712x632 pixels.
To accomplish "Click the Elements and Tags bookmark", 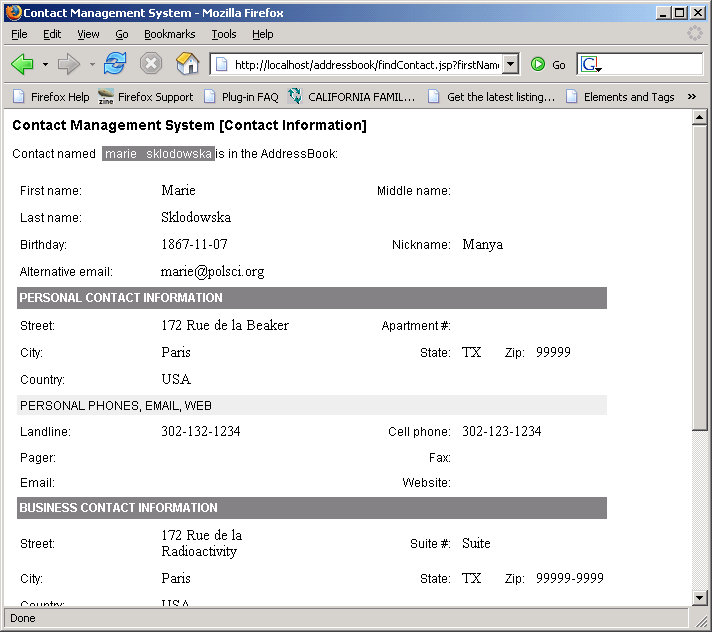I will [620, 97].
